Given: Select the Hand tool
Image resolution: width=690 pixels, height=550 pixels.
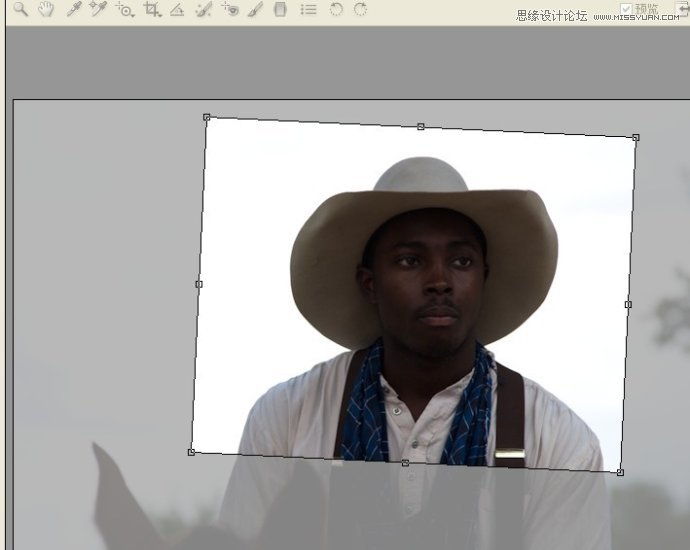Looking at the screenshot, I should [x=46, y=9].
